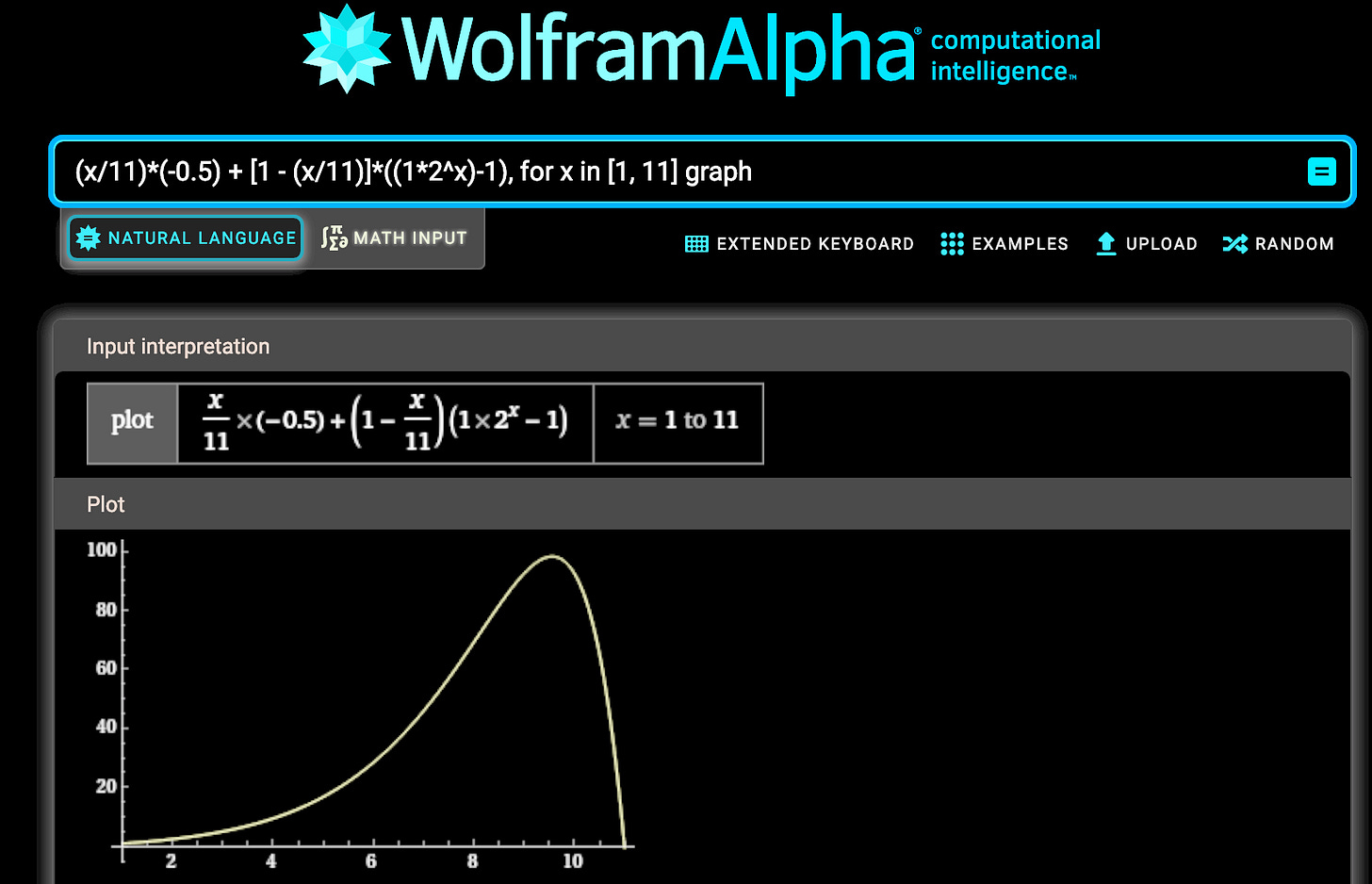Click the Math Input integral-sigma icon
1372x884 pixels.
334,238
